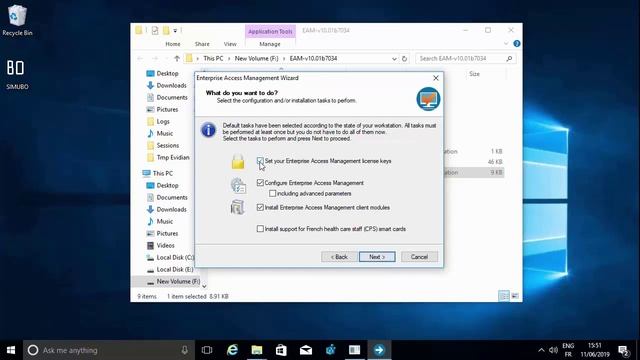Screen dimensions: 640x360
Task: Open the View tab in File Explorer
Action: coord(230,44)
